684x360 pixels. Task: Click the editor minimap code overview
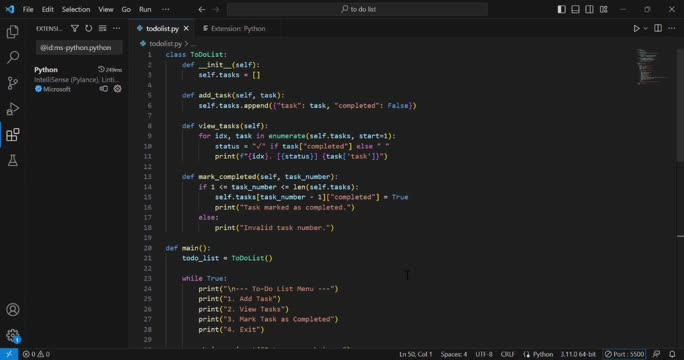[652, 66]
